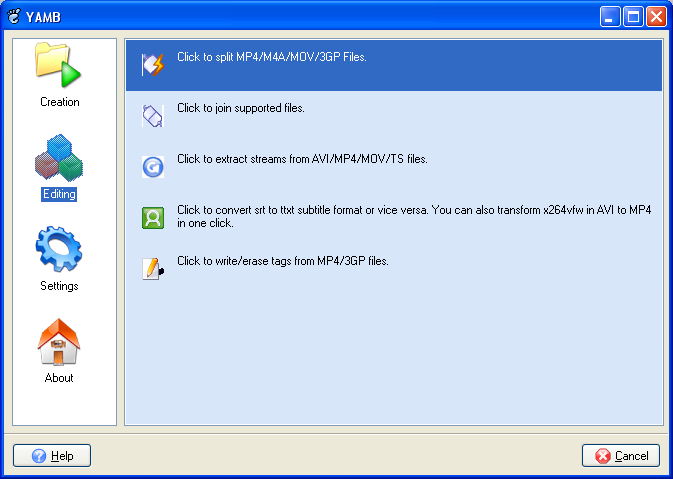
Task: Select 'Click to split MP4/M4A/MOV/3GP Files' text
Action: pos(271,57)
